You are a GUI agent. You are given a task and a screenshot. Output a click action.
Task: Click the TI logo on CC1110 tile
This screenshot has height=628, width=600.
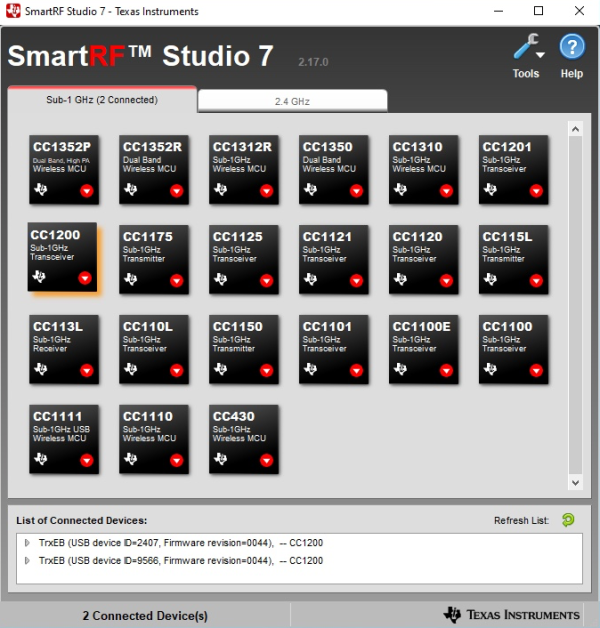[130, 458]
